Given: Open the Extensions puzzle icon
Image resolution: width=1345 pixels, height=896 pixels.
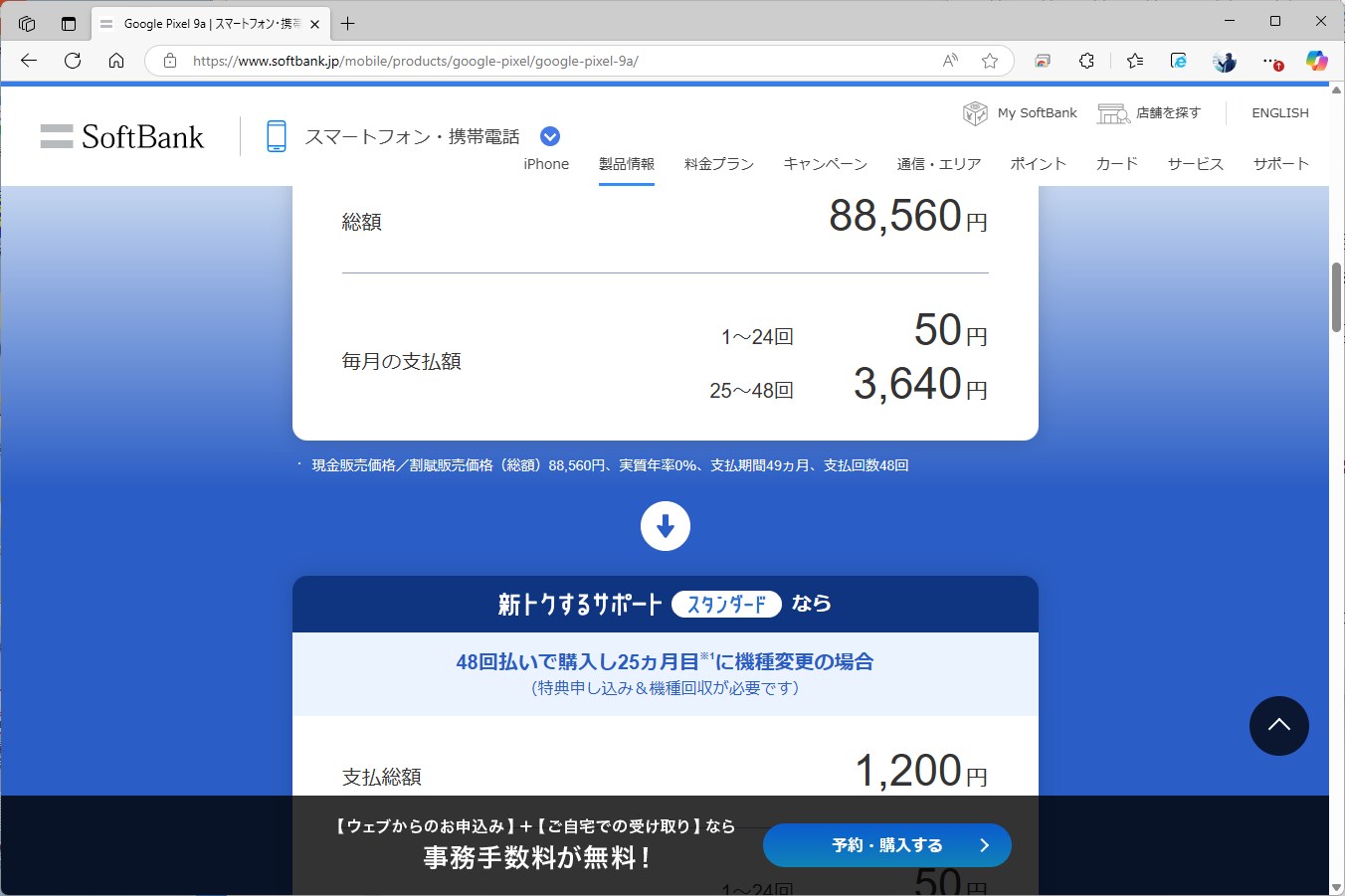Looking at the screenshot, I should click(x=1086, y=61).
